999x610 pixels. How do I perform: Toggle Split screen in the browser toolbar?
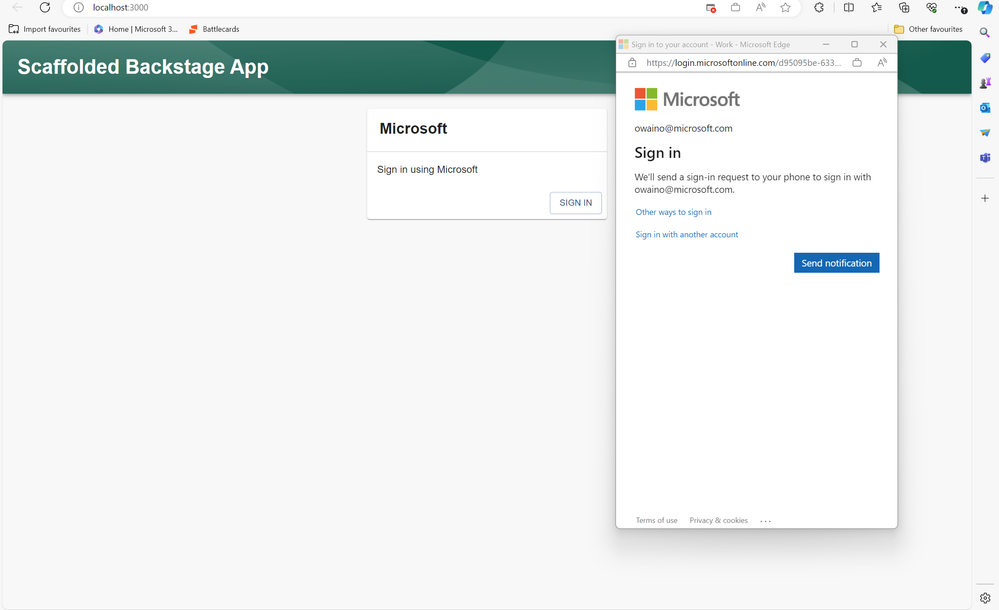click(849, 8)
